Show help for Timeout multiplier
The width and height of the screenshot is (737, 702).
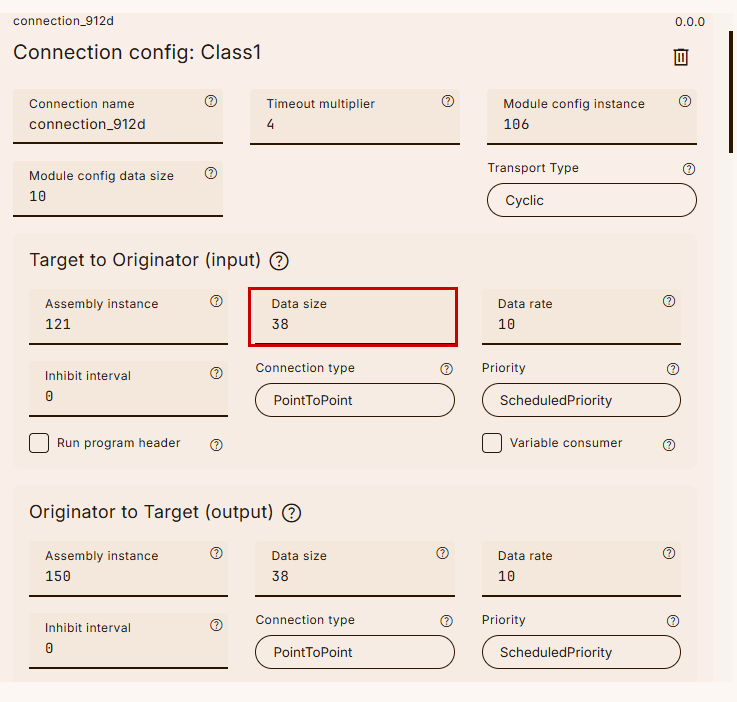pos(447,101)
